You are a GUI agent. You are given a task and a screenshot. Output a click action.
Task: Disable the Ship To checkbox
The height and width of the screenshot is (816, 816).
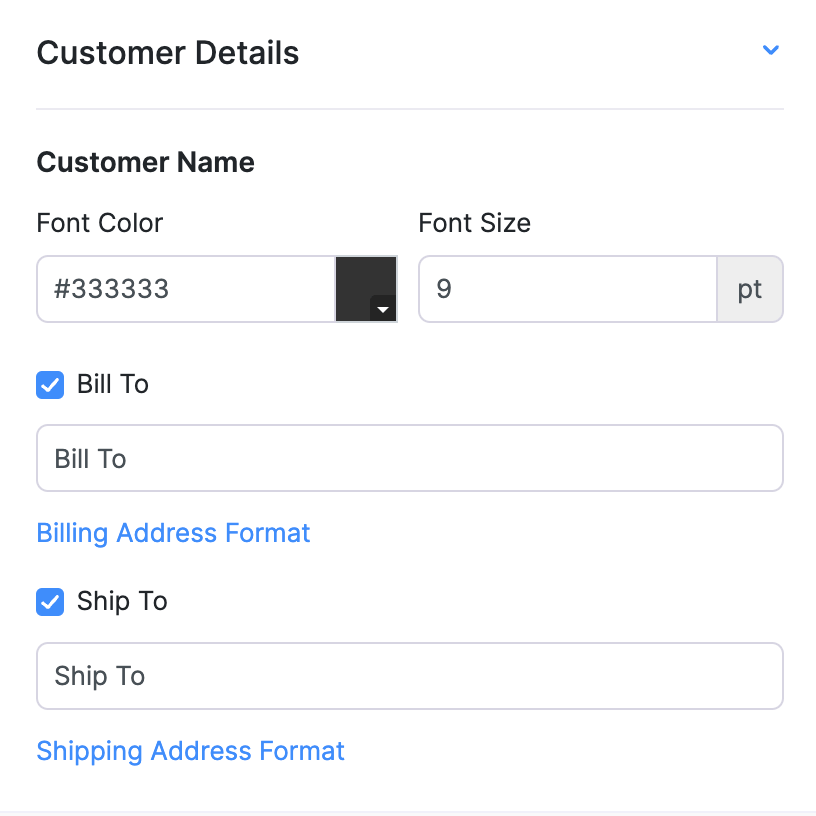pyautogui.click(x=50, y=602)
